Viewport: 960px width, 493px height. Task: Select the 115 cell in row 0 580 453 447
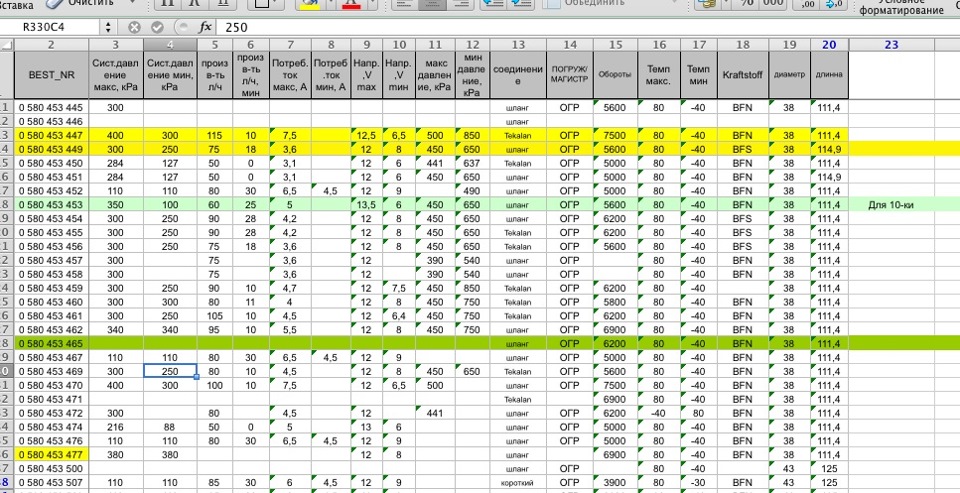pos(214,135)
